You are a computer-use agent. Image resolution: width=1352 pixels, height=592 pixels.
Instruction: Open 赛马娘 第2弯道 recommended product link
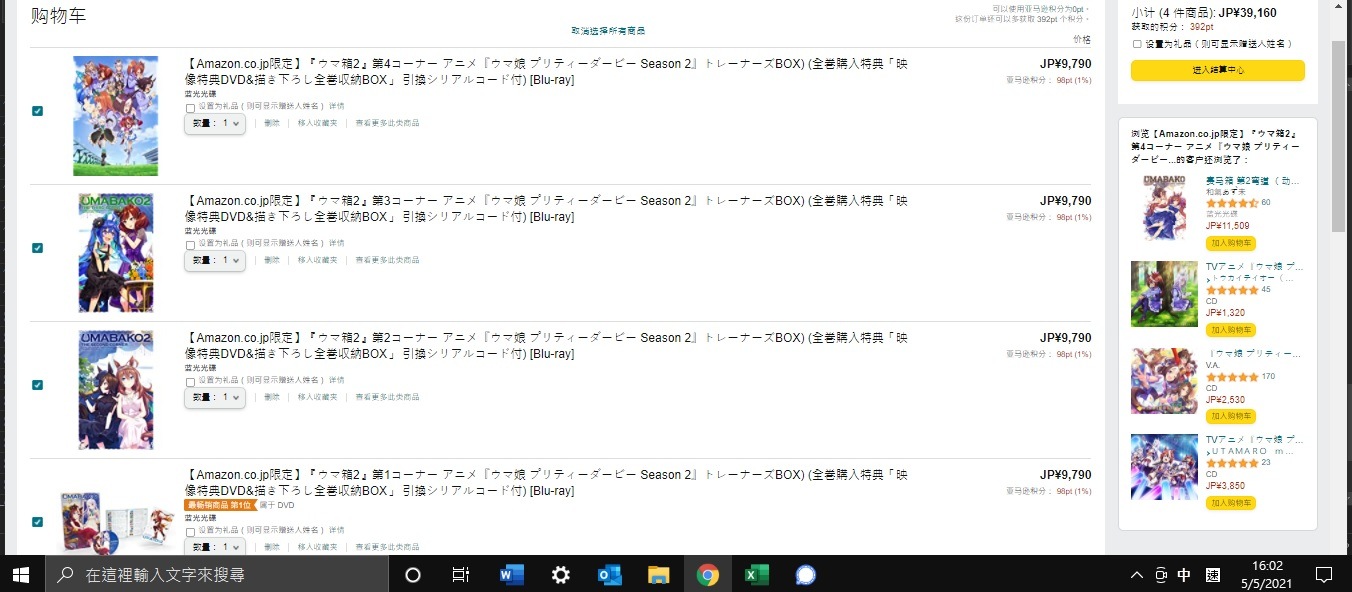pyautogui.click(x=1254, y=180)
